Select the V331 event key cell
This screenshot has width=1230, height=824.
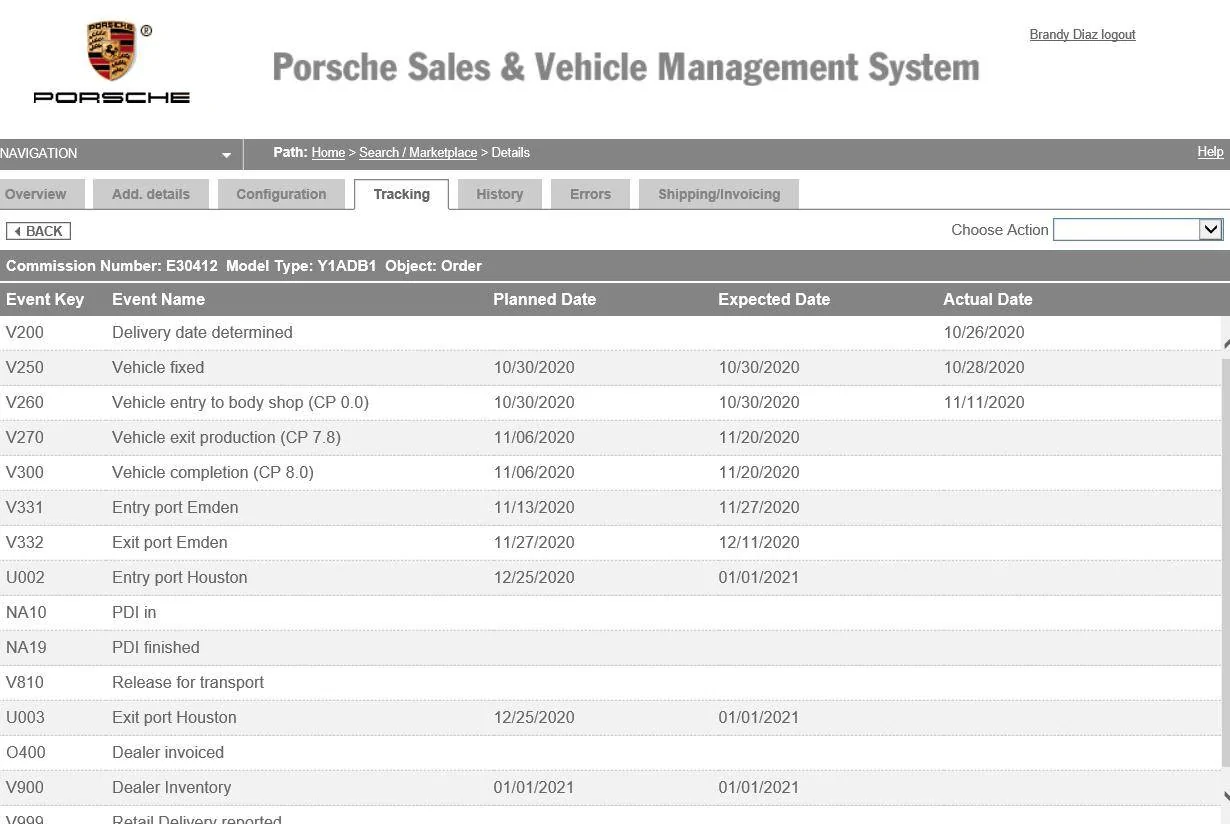[25, 507]
